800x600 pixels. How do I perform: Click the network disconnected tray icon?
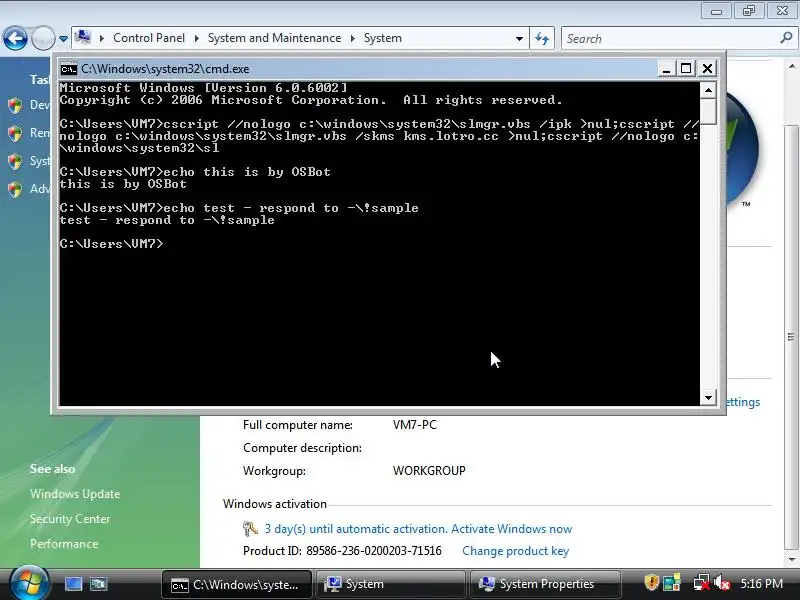pos(702,583)
